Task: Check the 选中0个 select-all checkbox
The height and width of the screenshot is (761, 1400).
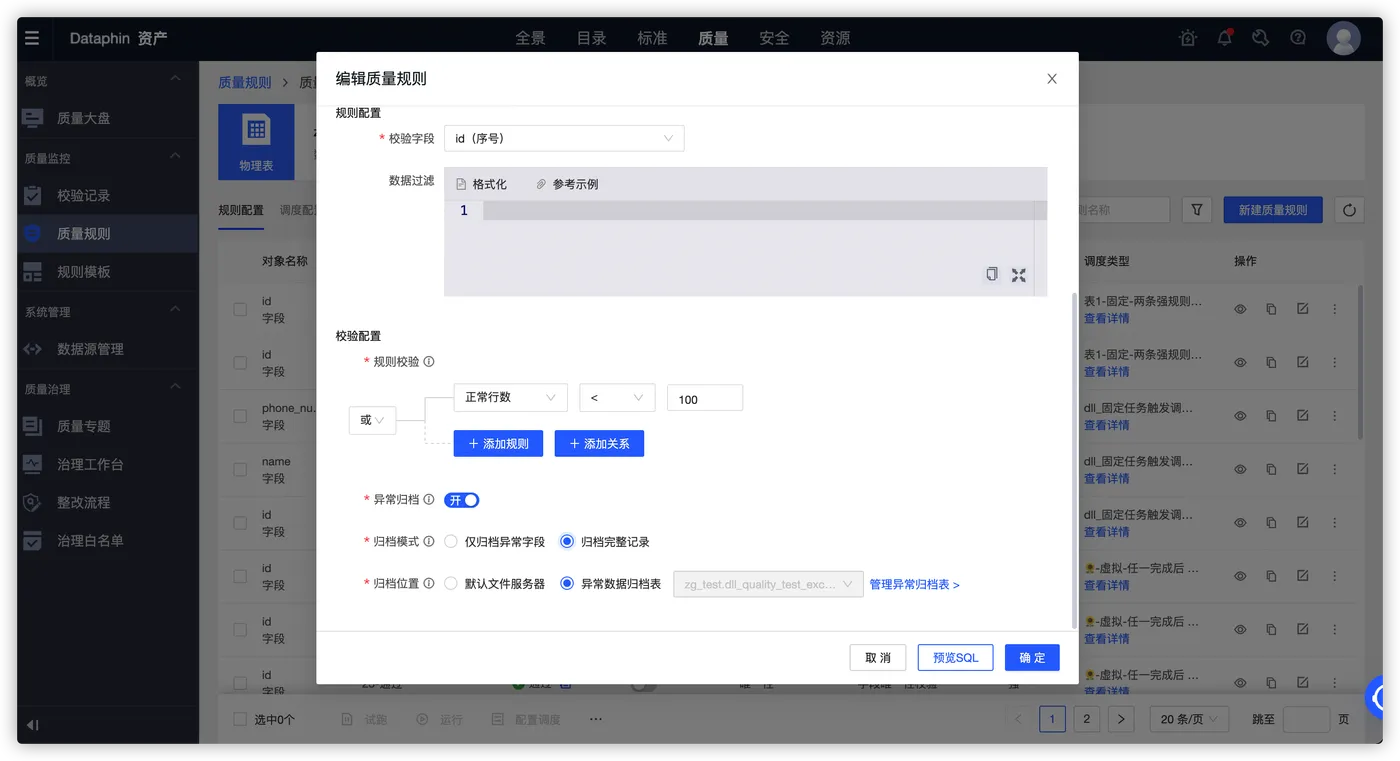Action: (x=240, y=719)
